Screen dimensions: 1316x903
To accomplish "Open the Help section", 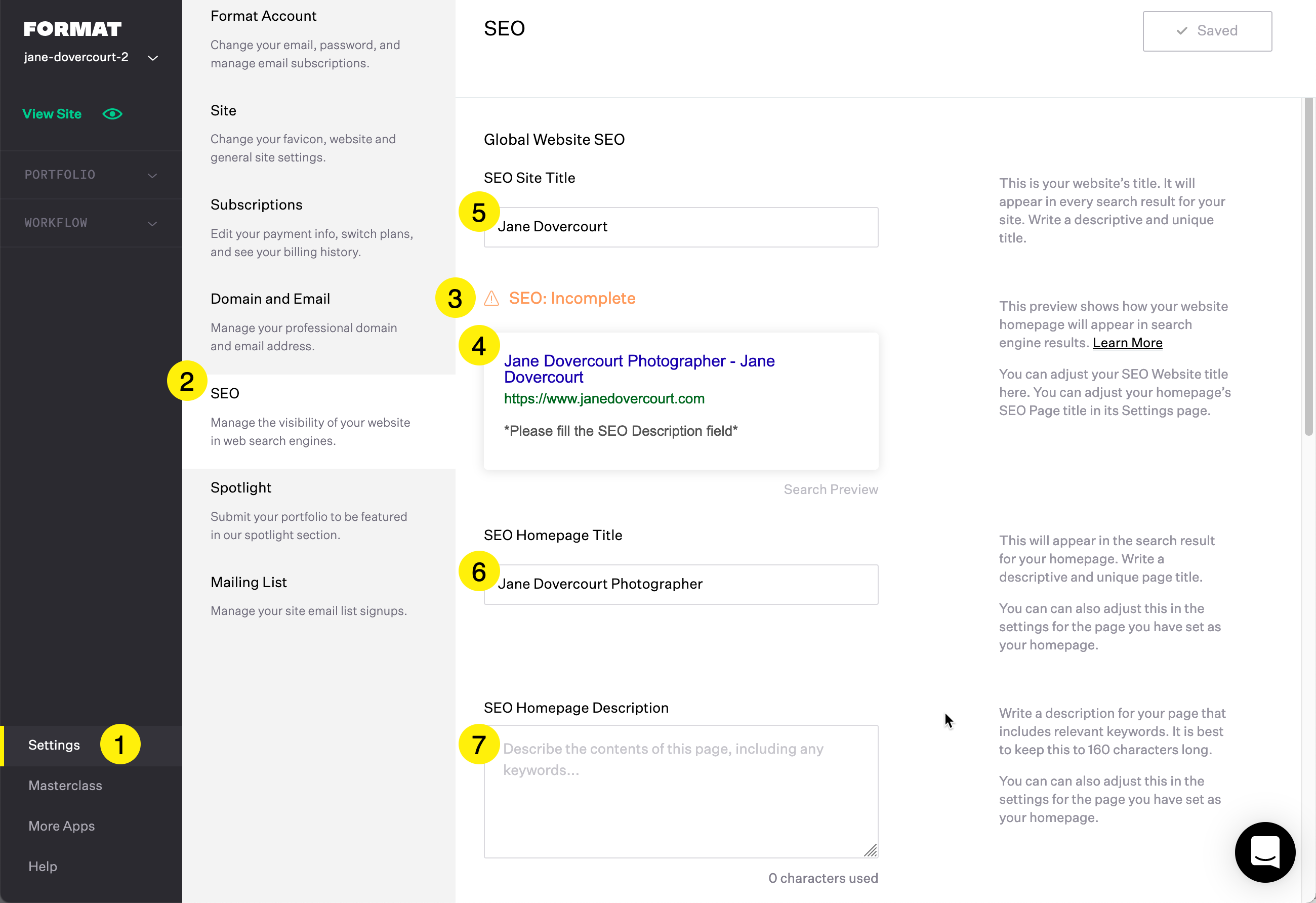I will [43, 866].
